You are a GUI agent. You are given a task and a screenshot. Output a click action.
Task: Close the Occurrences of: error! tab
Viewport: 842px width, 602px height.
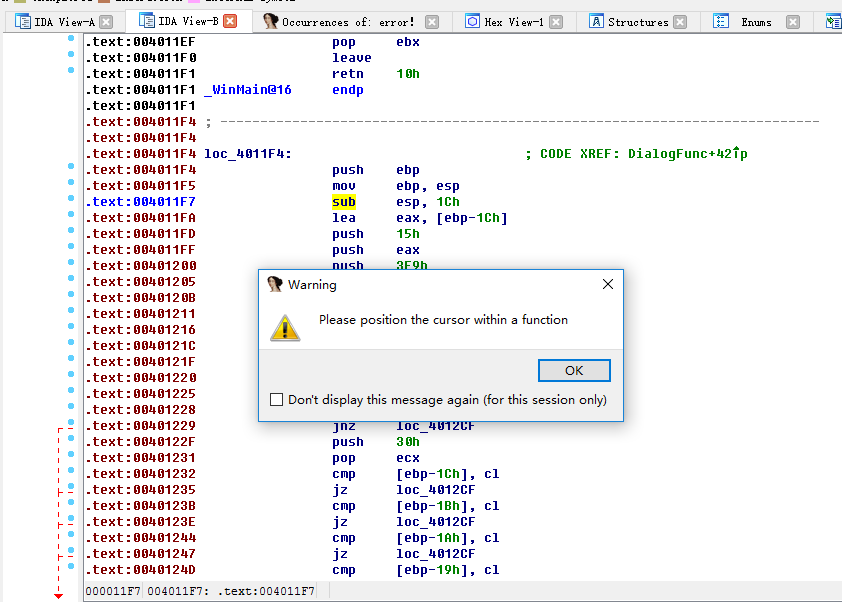tap(431, 22)
